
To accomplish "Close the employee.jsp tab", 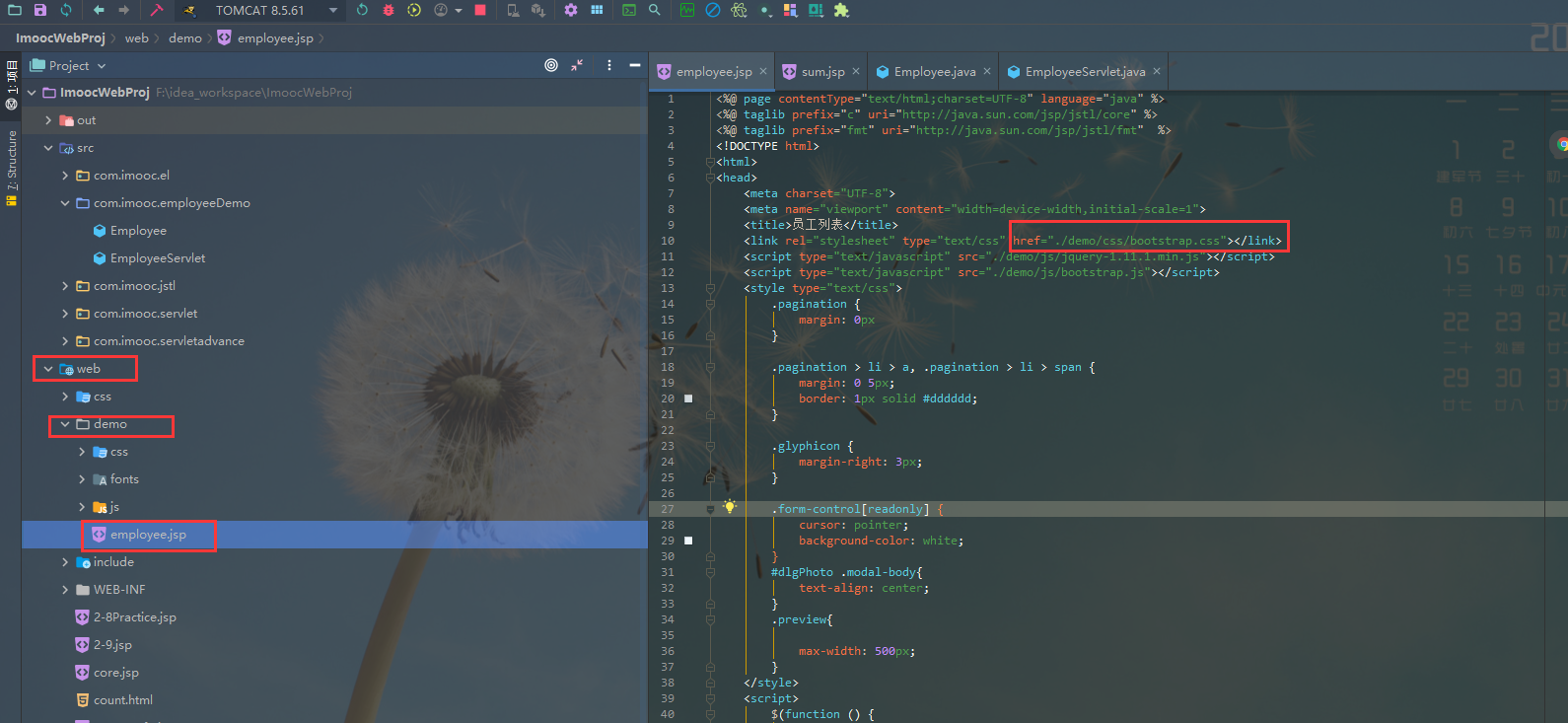I will coord(763,71).
